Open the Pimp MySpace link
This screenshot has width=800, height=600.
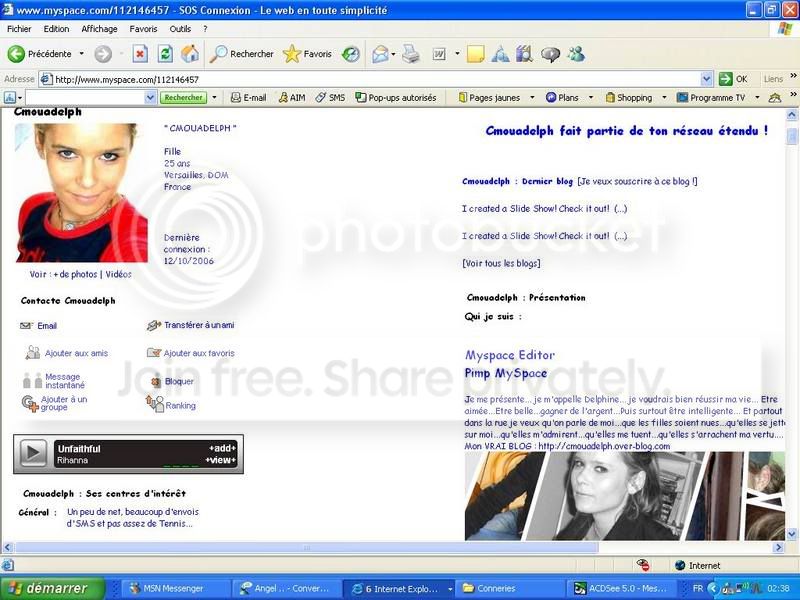tap(506, 373)
